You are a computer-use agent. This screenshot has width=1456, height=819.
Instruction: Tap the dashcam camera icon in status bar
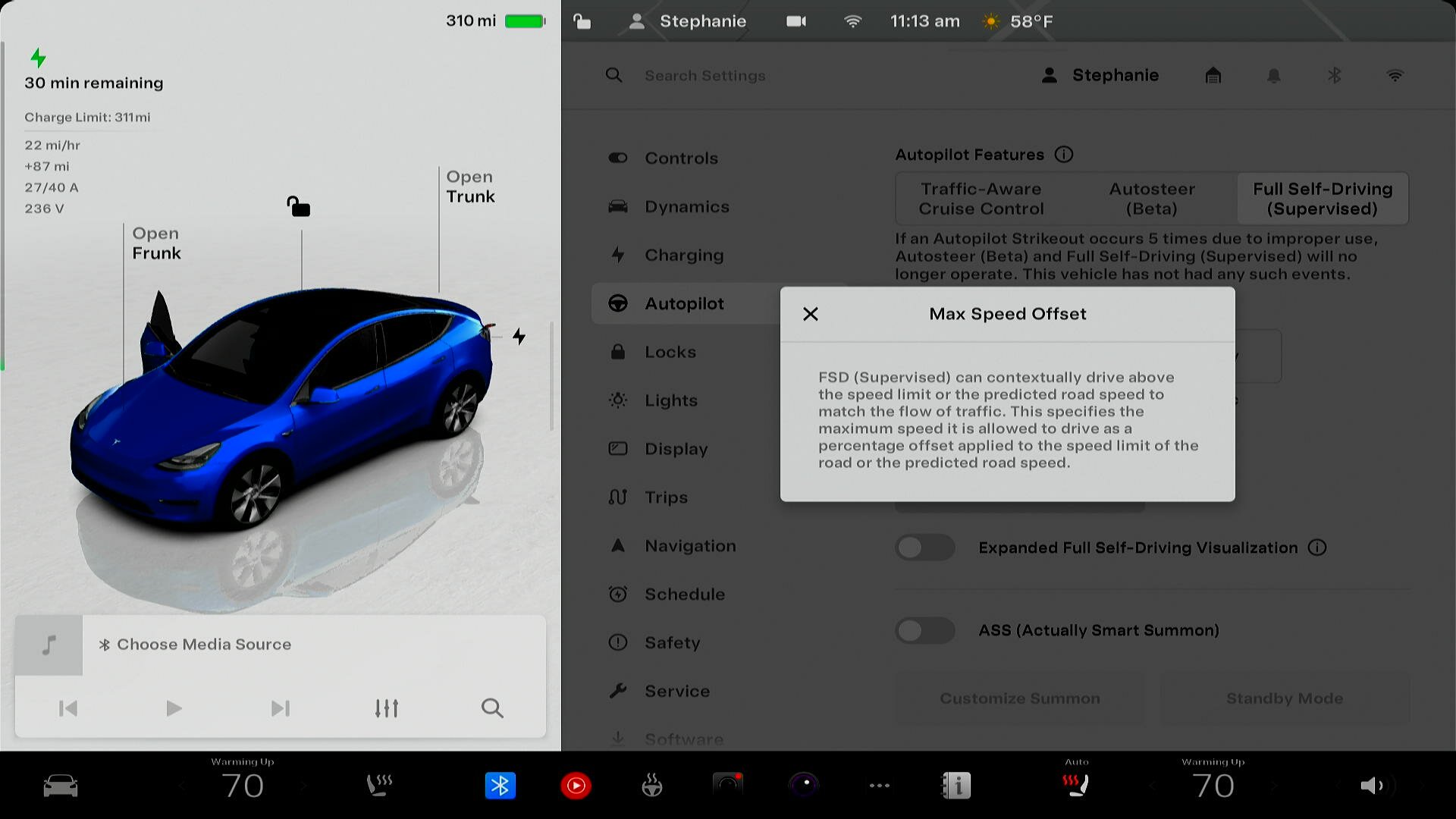point(795,21)
